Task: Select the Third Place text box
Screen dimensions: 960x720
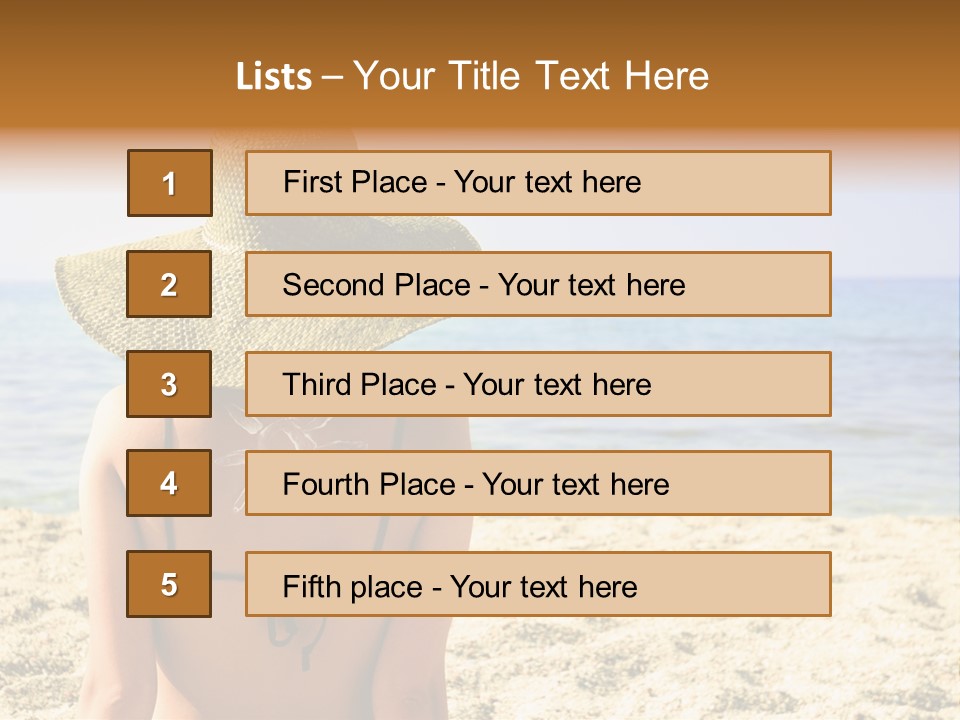Action: point(538,384)
